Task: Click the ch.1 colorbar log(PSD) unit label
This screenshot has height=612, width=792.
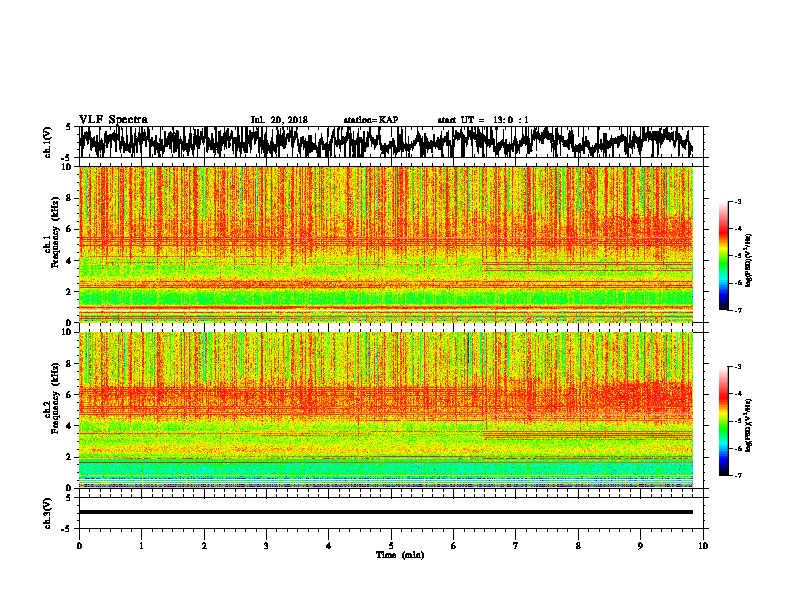Action: (749, 261)
